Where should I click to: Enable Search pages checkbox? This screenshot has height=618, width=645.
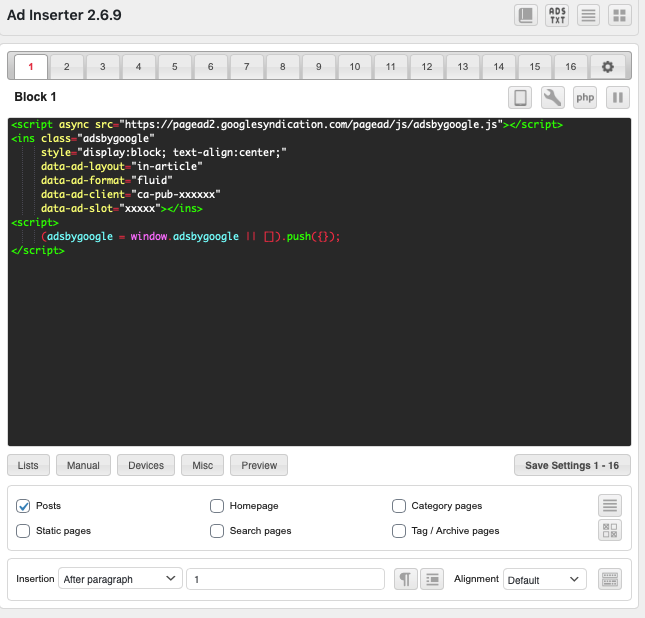tap(217, 531)
